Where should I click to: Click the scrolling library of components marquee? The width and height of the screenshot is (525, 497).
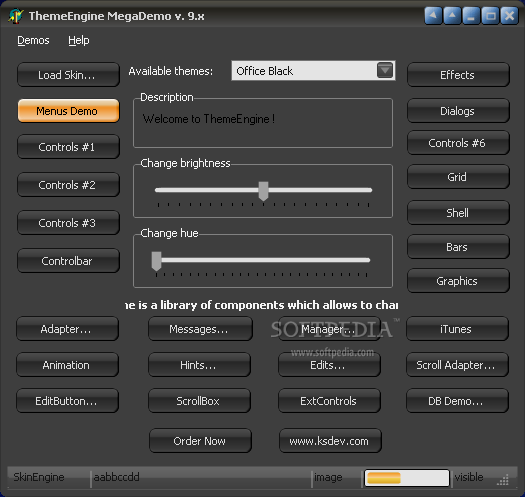pyautogui.click(x=261, y=305)
